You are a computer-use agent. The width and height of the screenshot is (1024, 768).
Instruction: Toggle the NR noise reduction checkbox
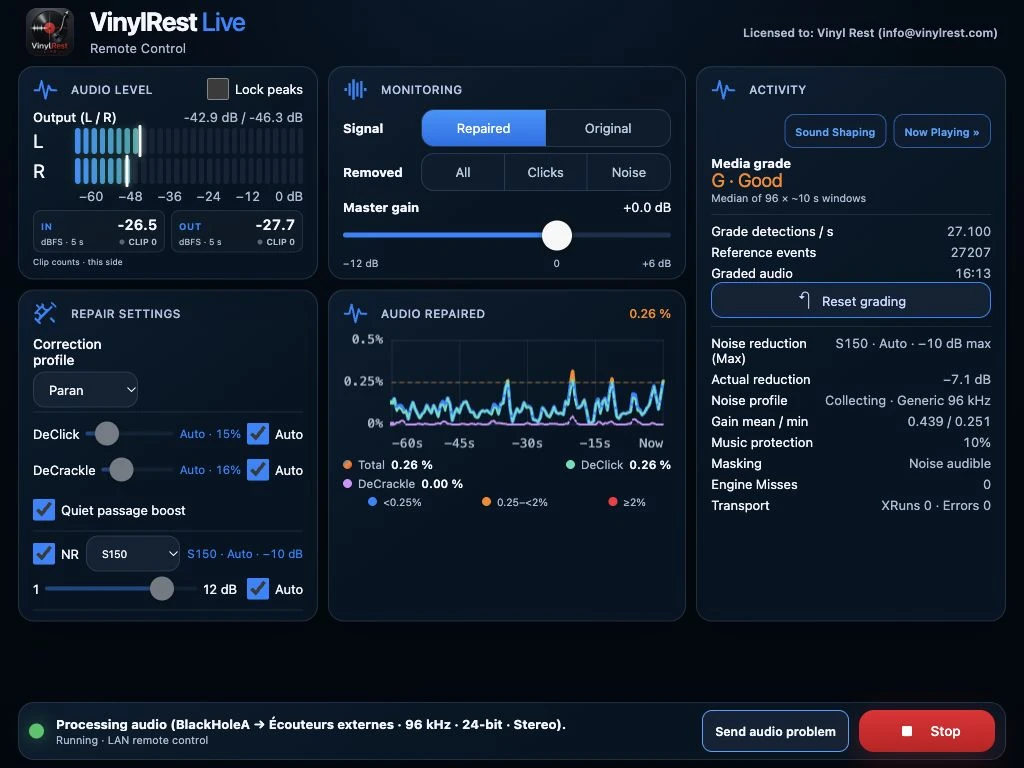click(x=44, y=554)
